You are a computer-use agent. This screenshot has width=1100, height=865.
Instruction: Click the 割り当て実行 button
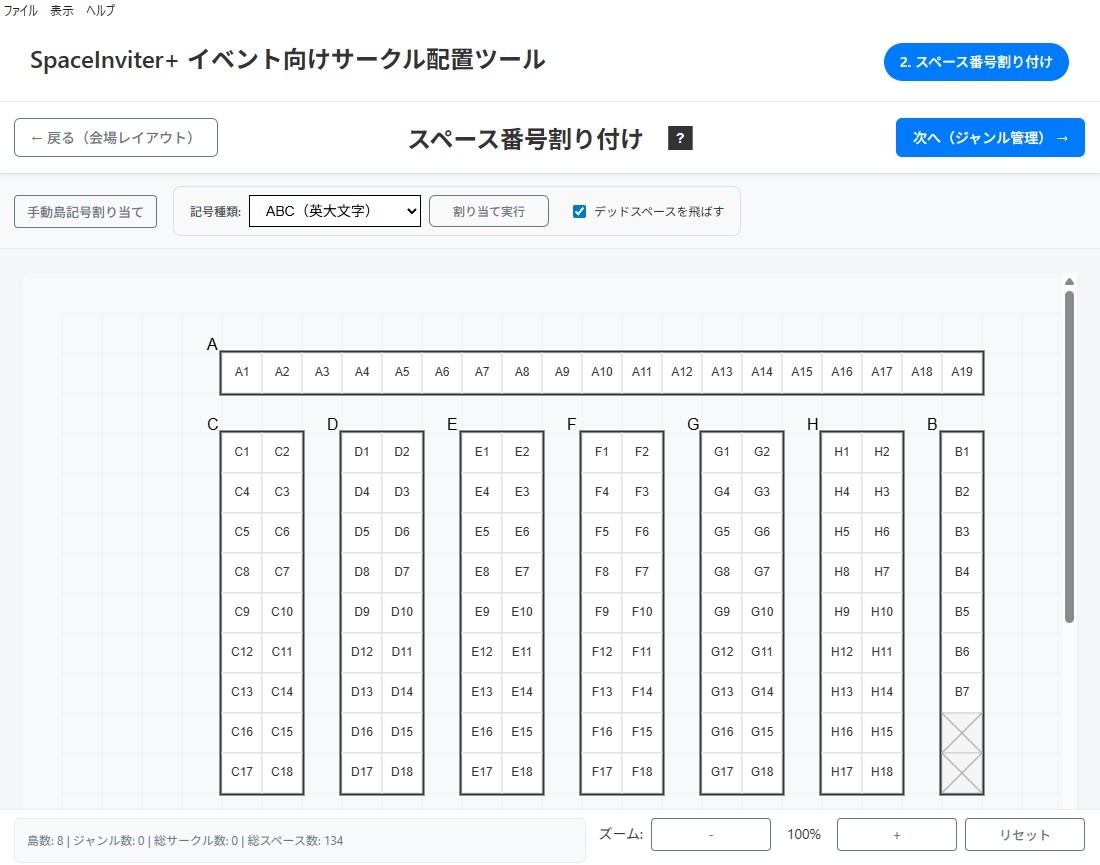click(x=489, y=211)
